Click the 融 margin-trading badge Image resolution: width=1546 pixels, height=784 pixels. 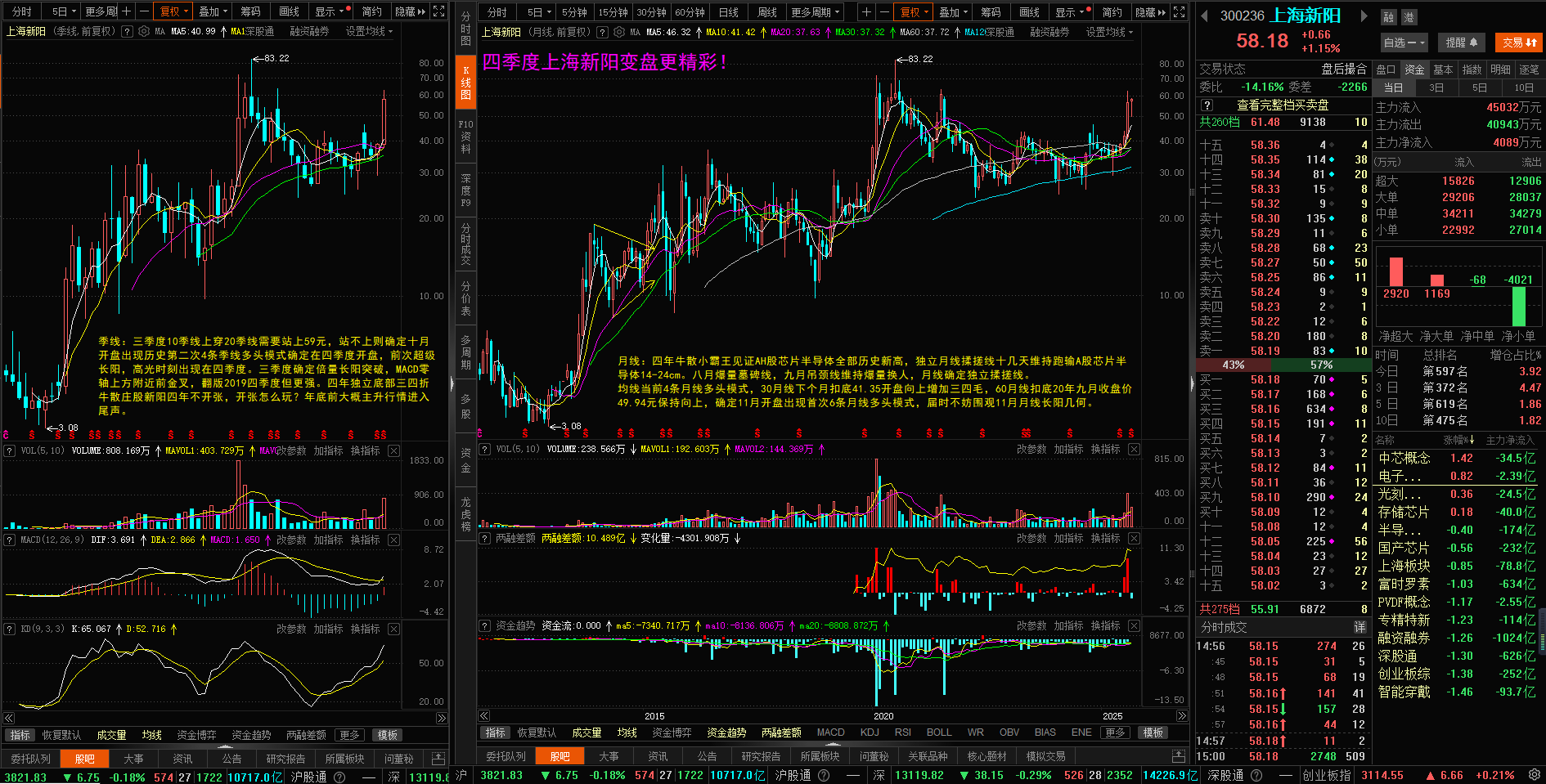click(1389, 17)
